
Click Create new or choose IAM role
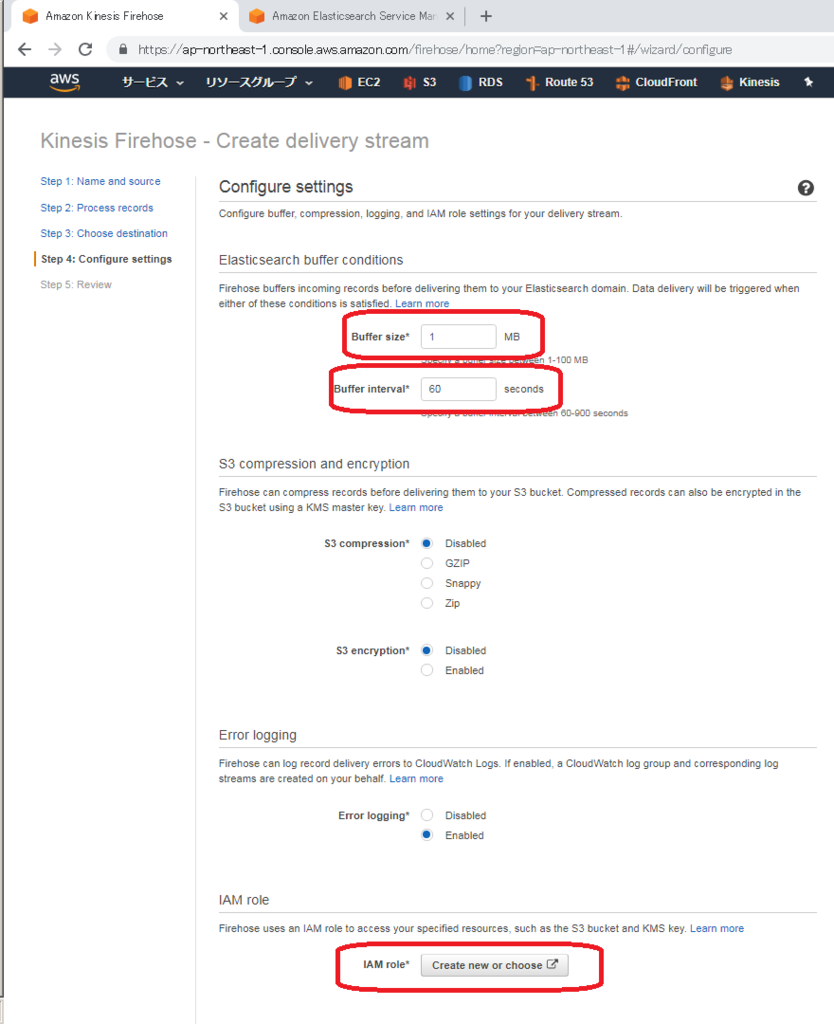point(494,965)
